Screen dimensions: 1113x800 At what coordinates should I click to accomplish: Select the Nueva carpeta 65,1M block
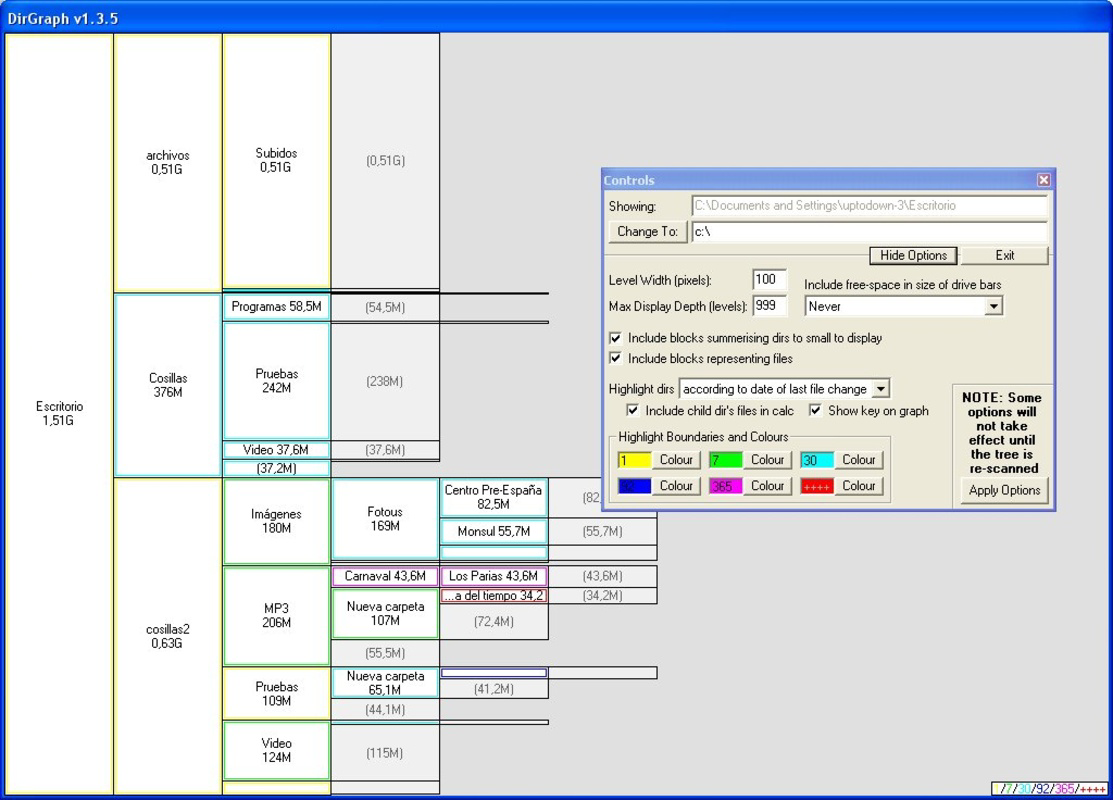tap(385, 683)
